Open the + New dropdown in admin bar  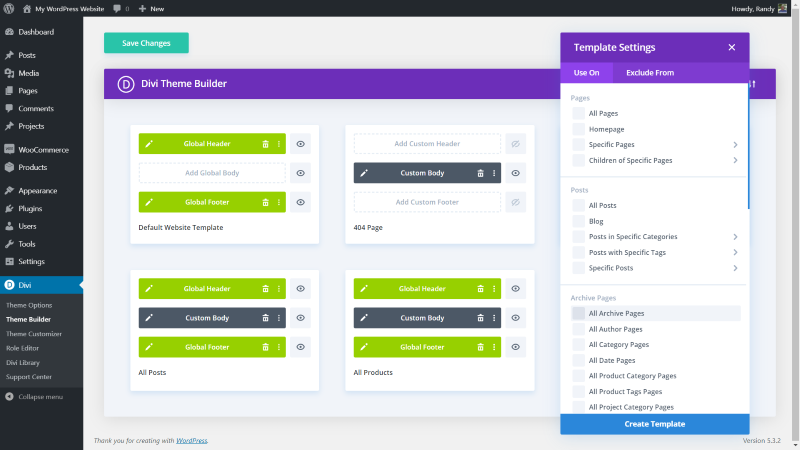[x=152, y=9]
